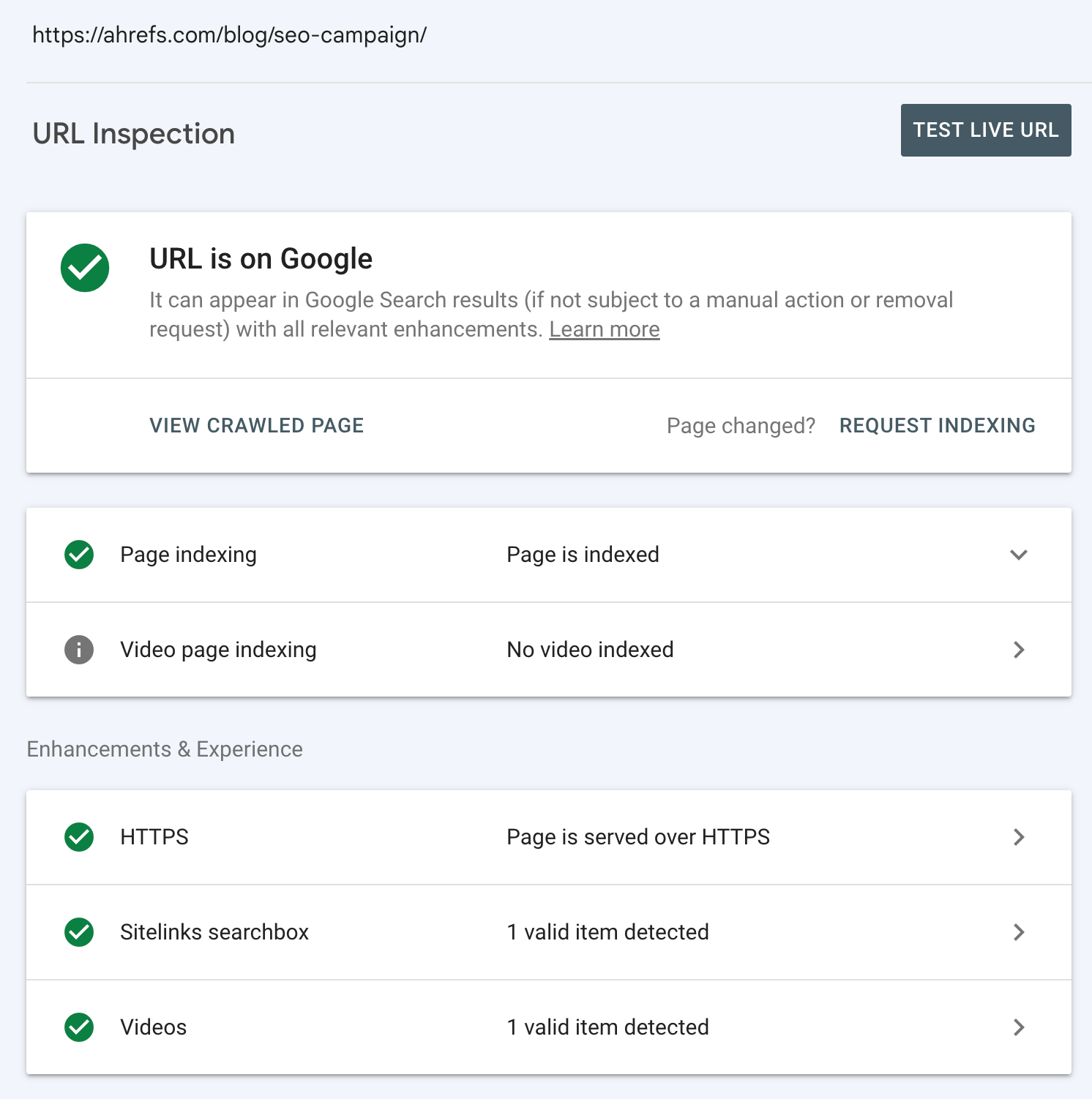Select the Video page indexing row

click(x=218, y=650)
